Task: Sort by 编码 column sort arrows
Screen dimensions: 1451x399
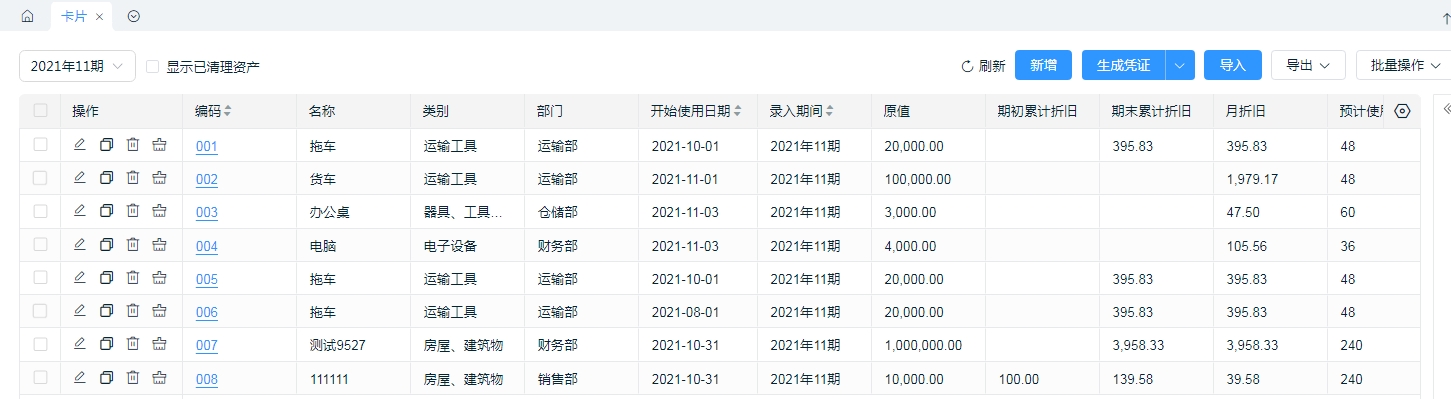Action: click(x=227, y=111)
